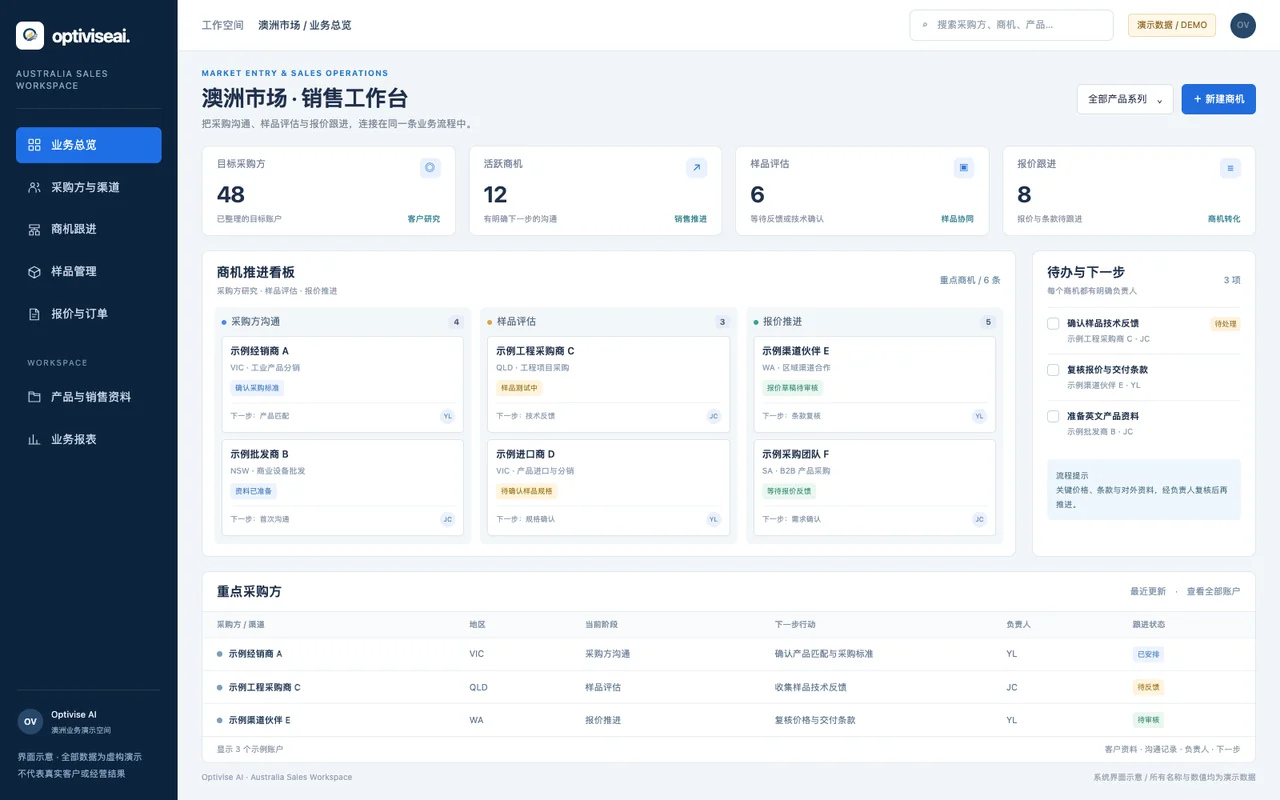Open the 全部产品系列 dropdown
This screenshot has width=1280, height=800.
click(1125, 99)
